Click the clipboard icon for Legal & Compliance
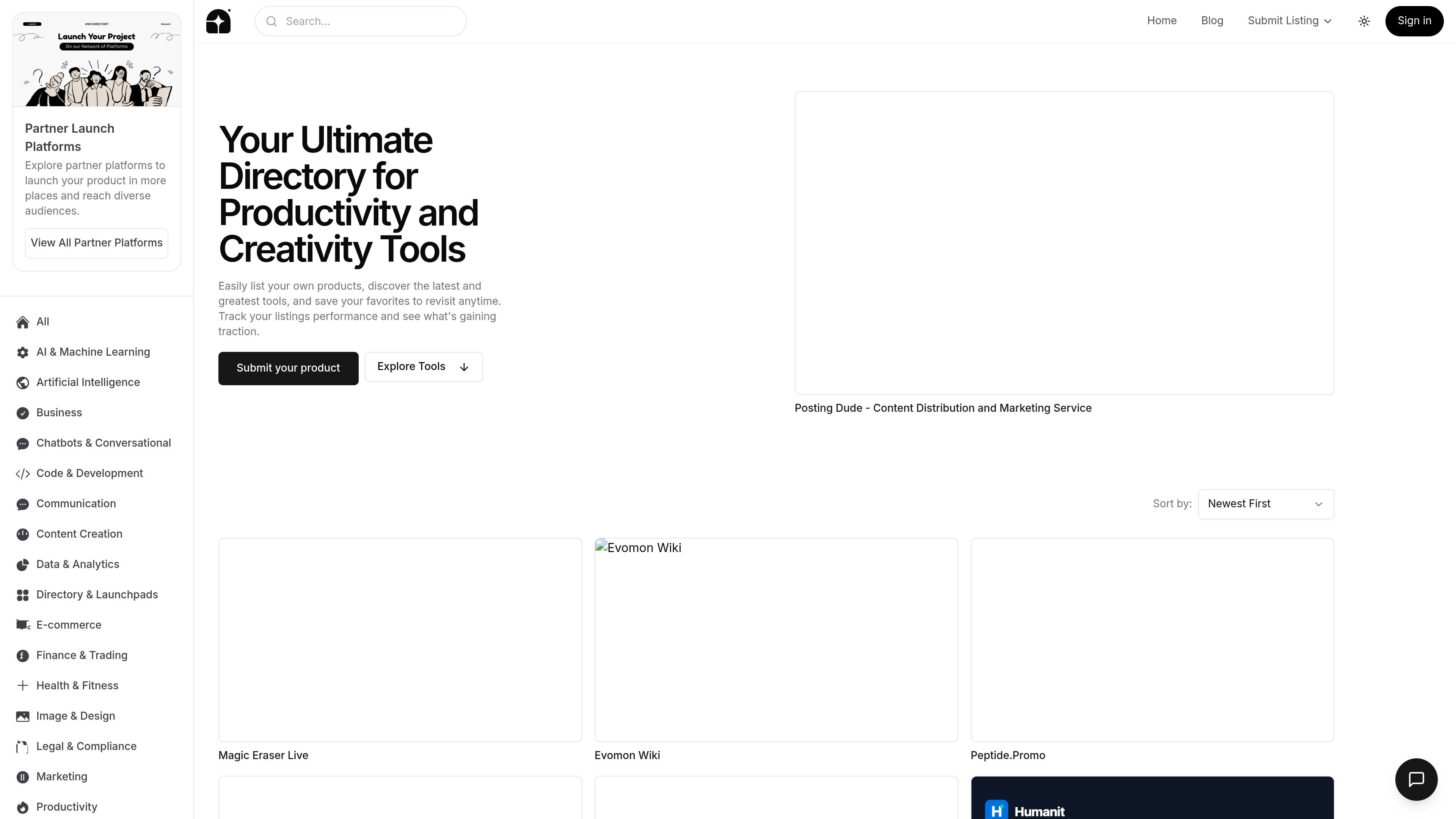The height and width of the screenshot is (819, 1456). click(23, 747)
